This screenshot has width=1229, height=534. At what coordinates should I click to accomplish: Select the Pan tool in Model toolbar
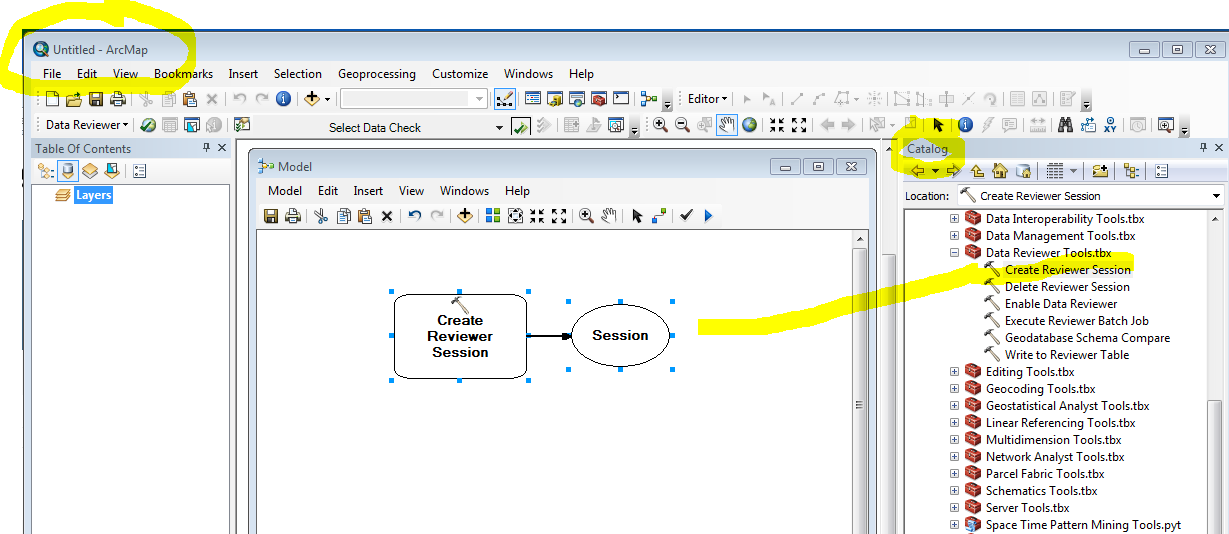click(x=608, y=215)
